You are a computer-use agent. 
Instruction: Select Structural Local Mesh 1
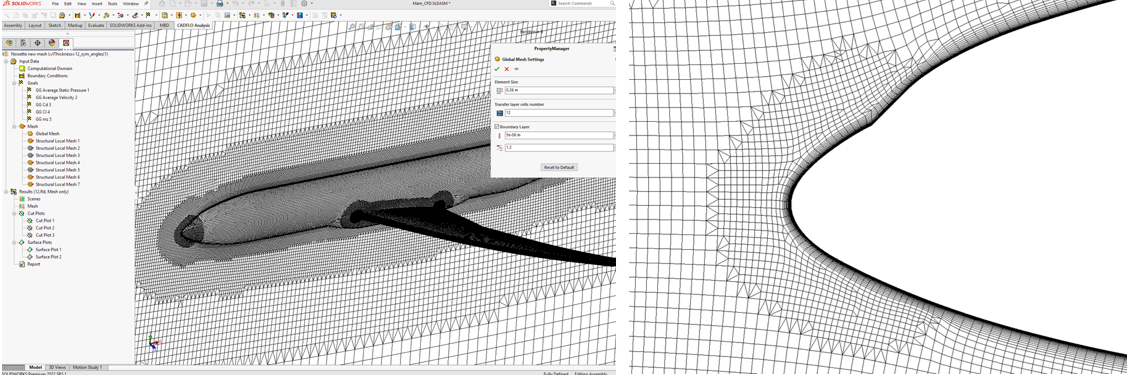click(58, 141)
